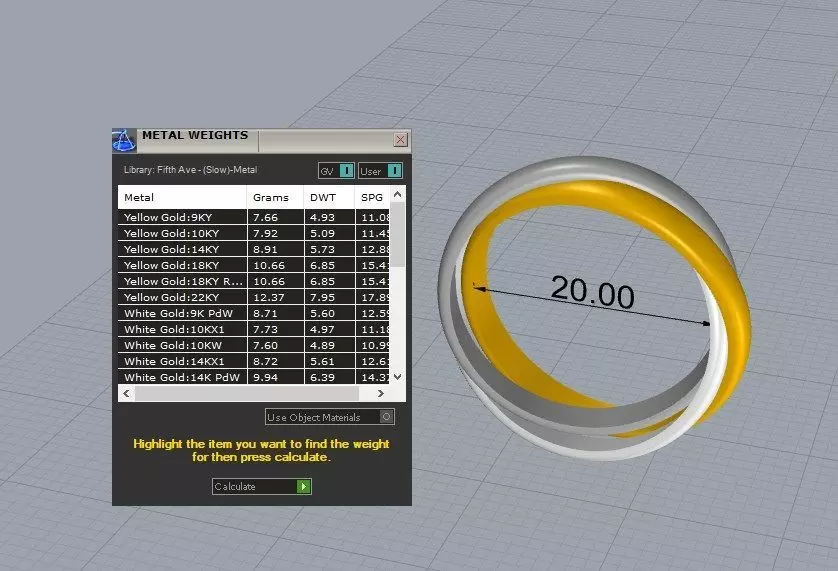838x571 pixels.
Task: Click the horizontal scroll left arrow
Action: tap(126, 393)
